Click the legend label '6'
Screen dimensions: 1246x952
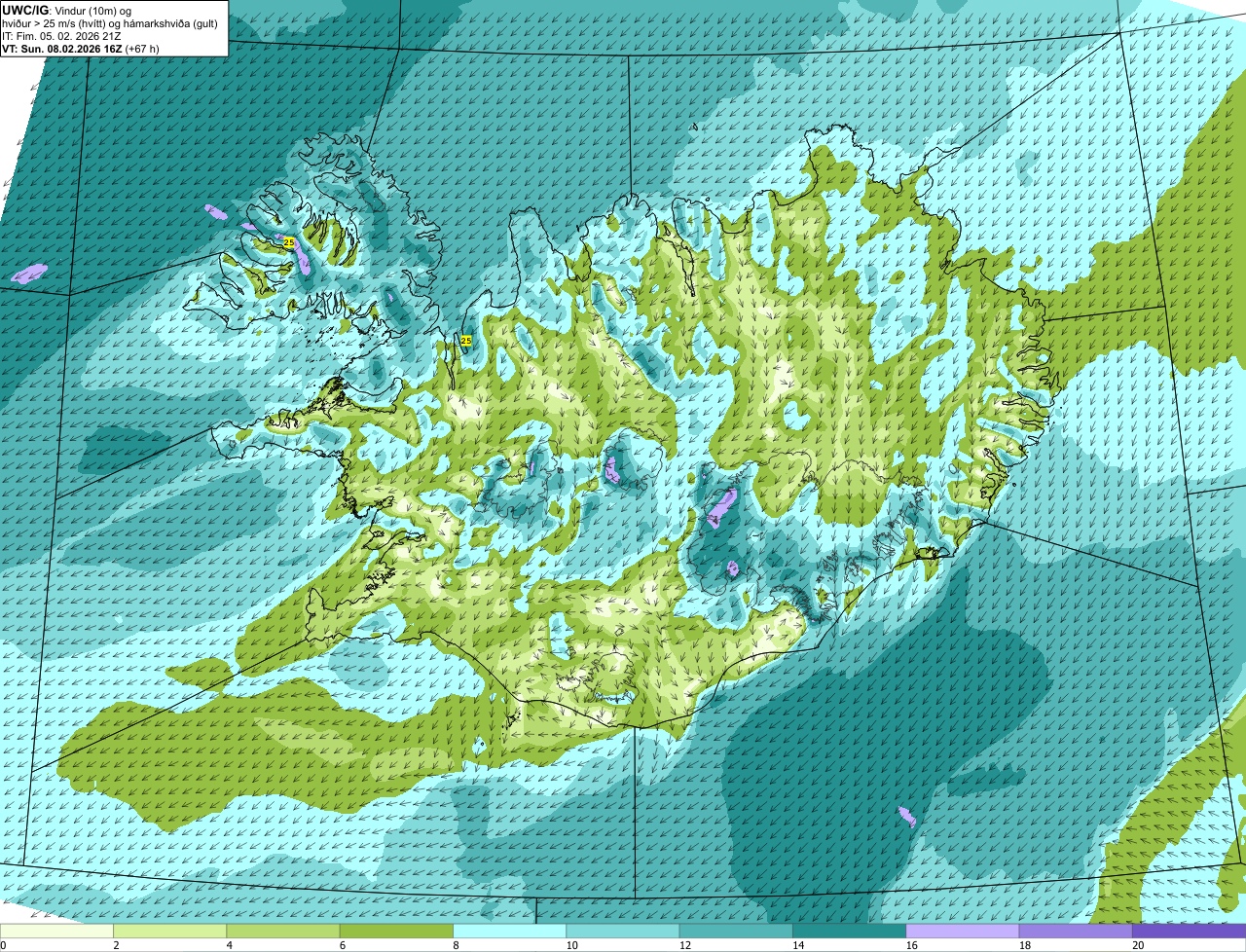click(342, 945)
